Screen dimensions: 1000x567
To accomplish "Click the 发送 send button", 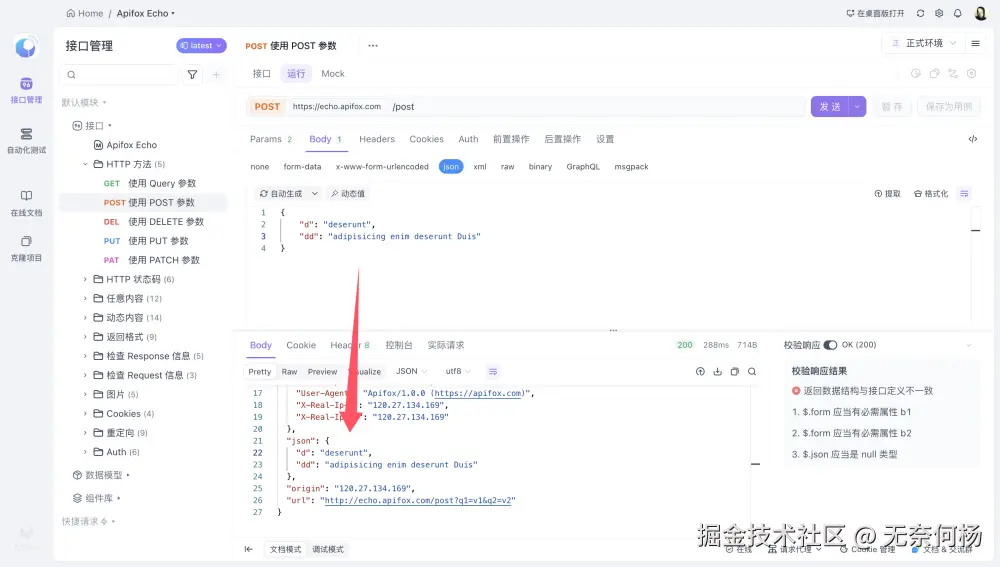I will (x=830, y=107).
